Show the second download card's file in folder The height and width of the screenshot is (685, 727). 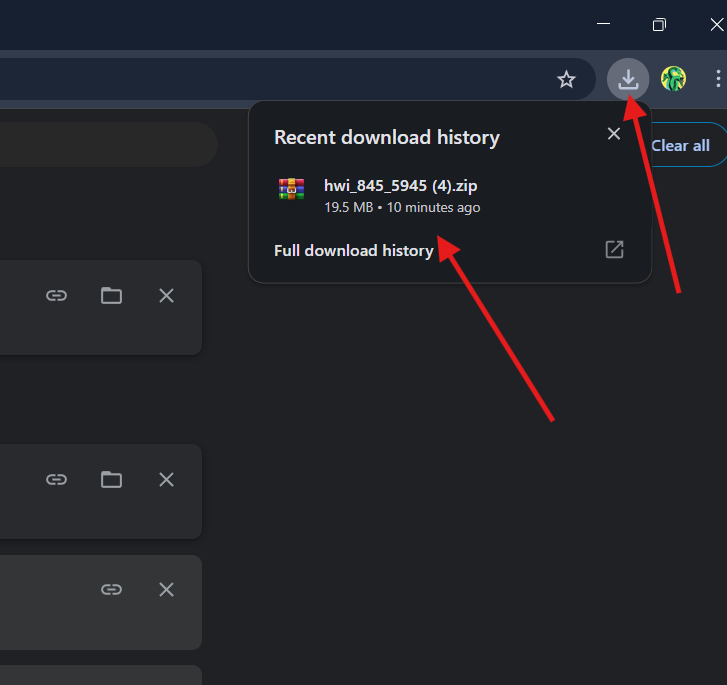[111, 480]
